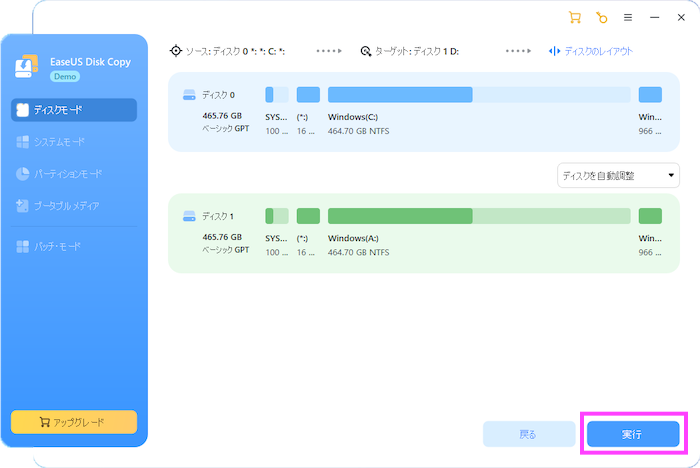Click the cart icon on アップグレード

(44, 422)
